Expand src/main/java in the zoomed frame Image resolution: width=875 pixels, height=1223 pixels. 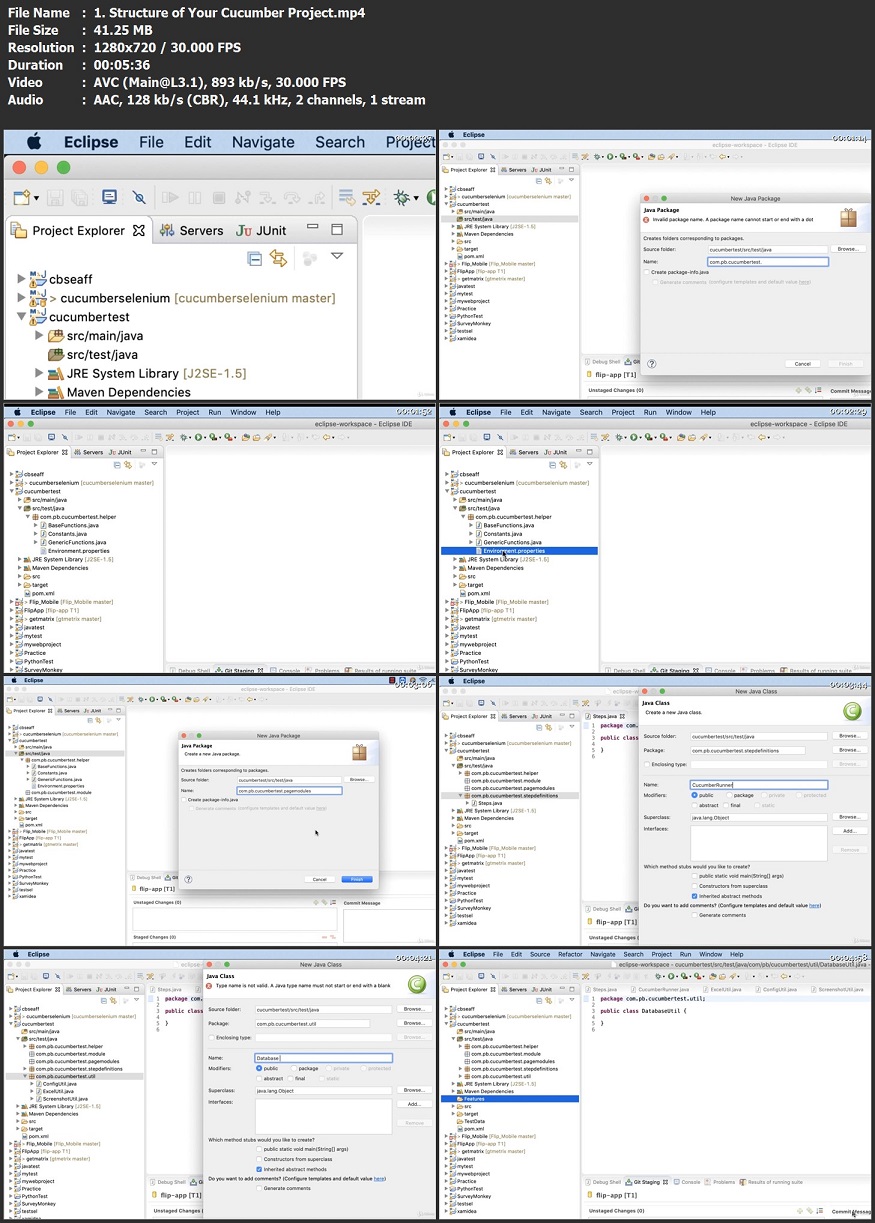click(39, 336)
